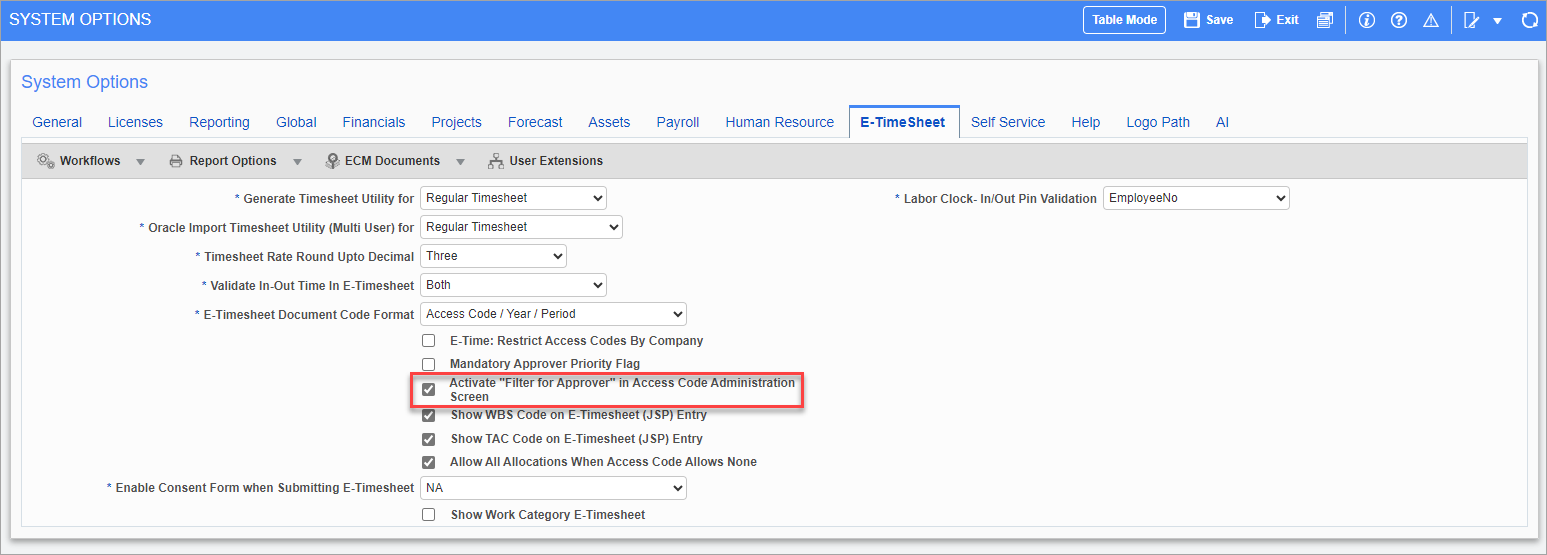Check Show Work Category E-Timesheet

click(428, 515)
